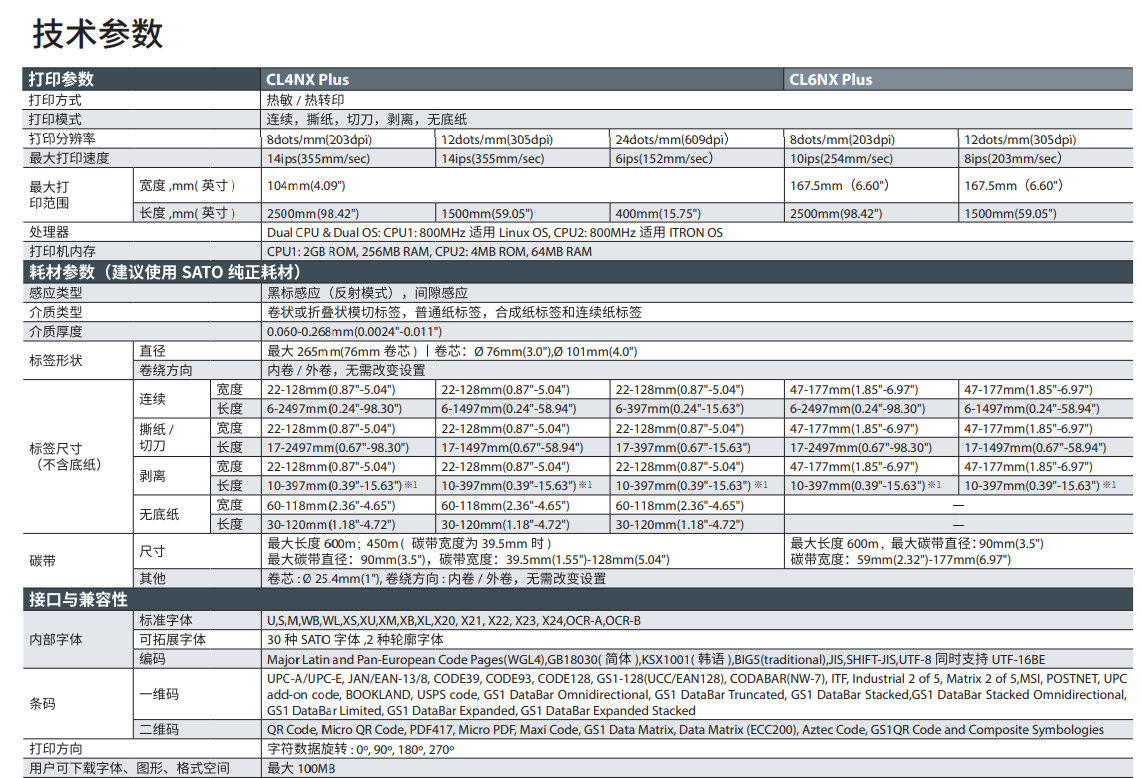Image resolution: width=1142 pixels, height=778 pixels.
Task: Click the 内部字体 row label
Action: [x=55, y=640]
